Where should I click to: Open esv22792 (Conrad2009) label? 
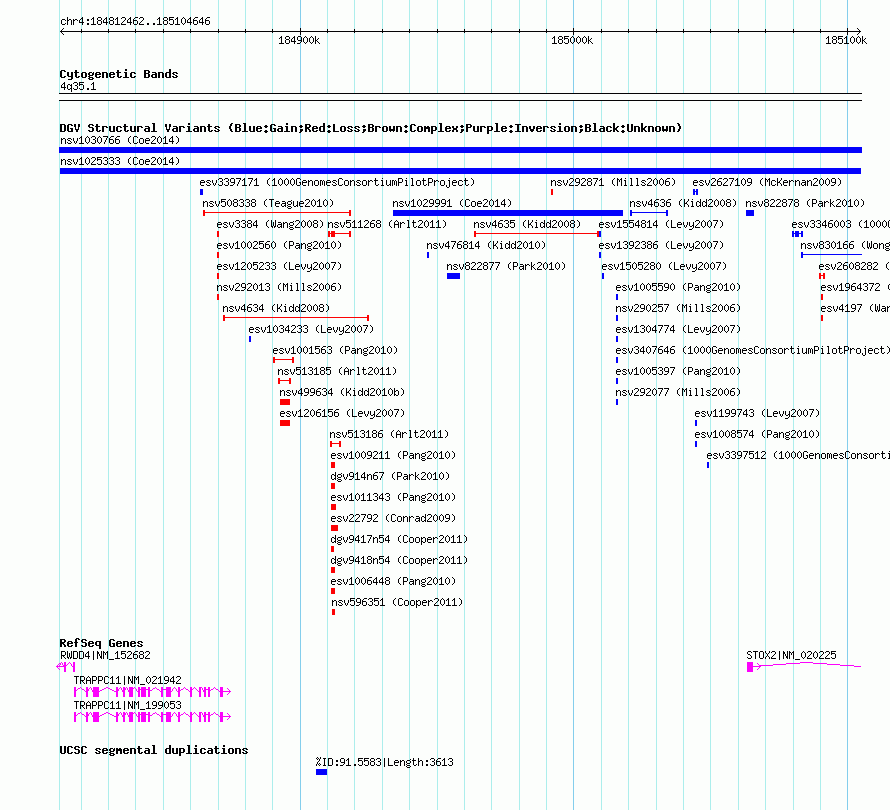coord(393,518)
